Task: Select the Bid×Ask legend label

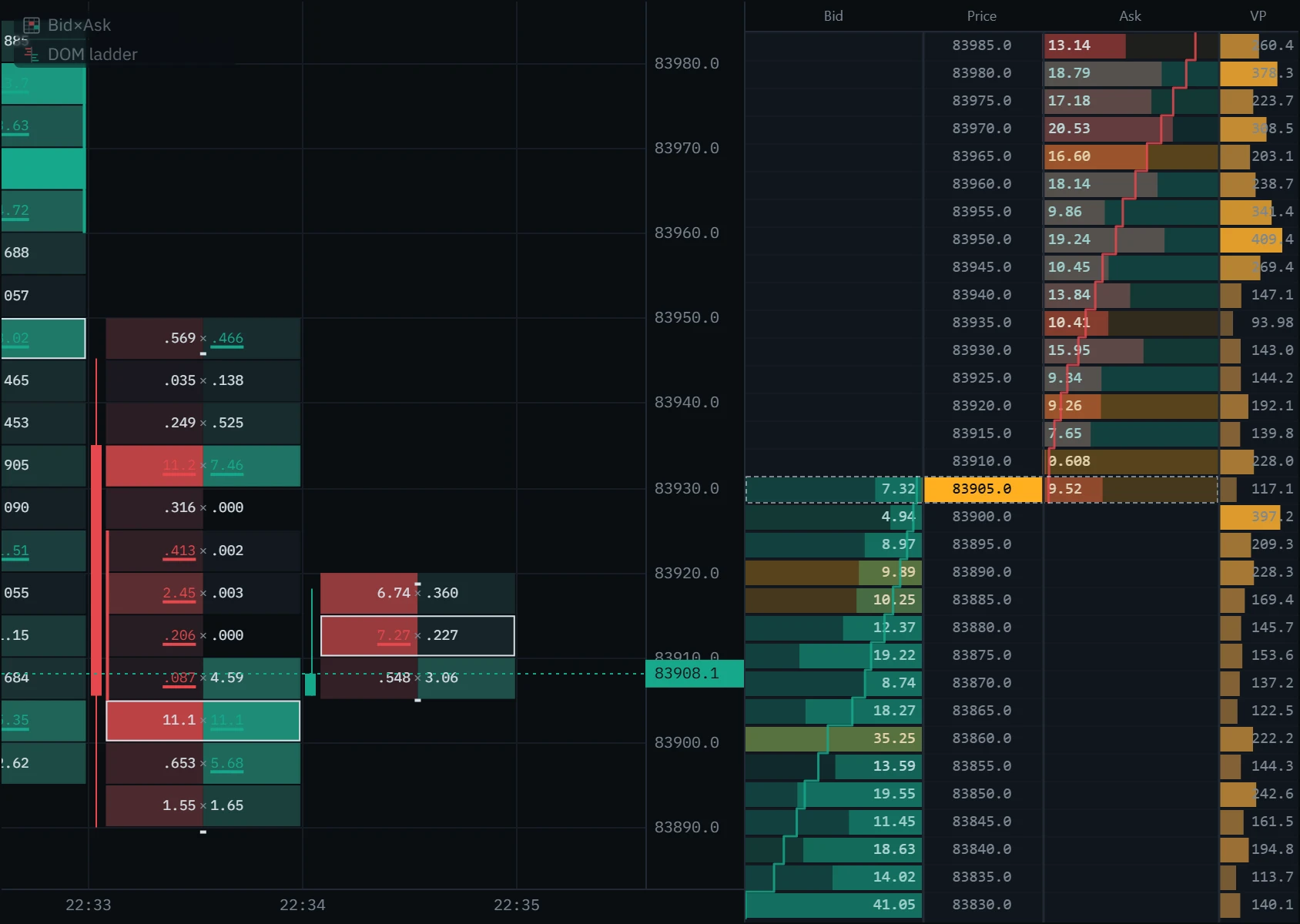Action: click(x=79, y=25)
